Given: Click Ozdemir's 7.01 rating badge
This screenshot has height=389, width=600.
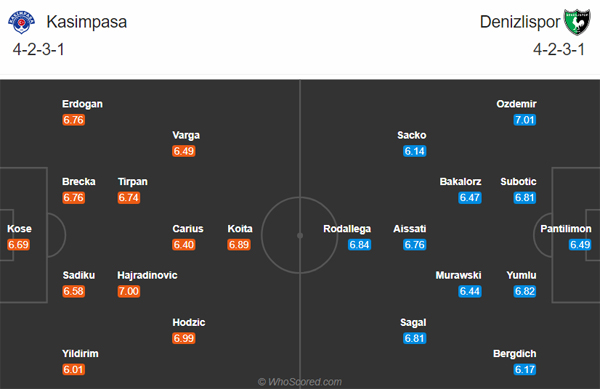Looking at the screenshot, I should click(x=525, y=120).
